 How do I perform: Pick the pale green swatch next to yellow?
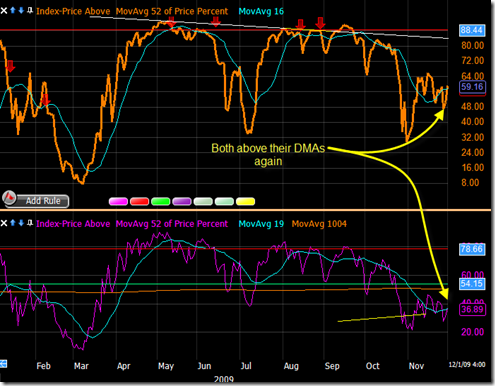(x=224, y=201)
